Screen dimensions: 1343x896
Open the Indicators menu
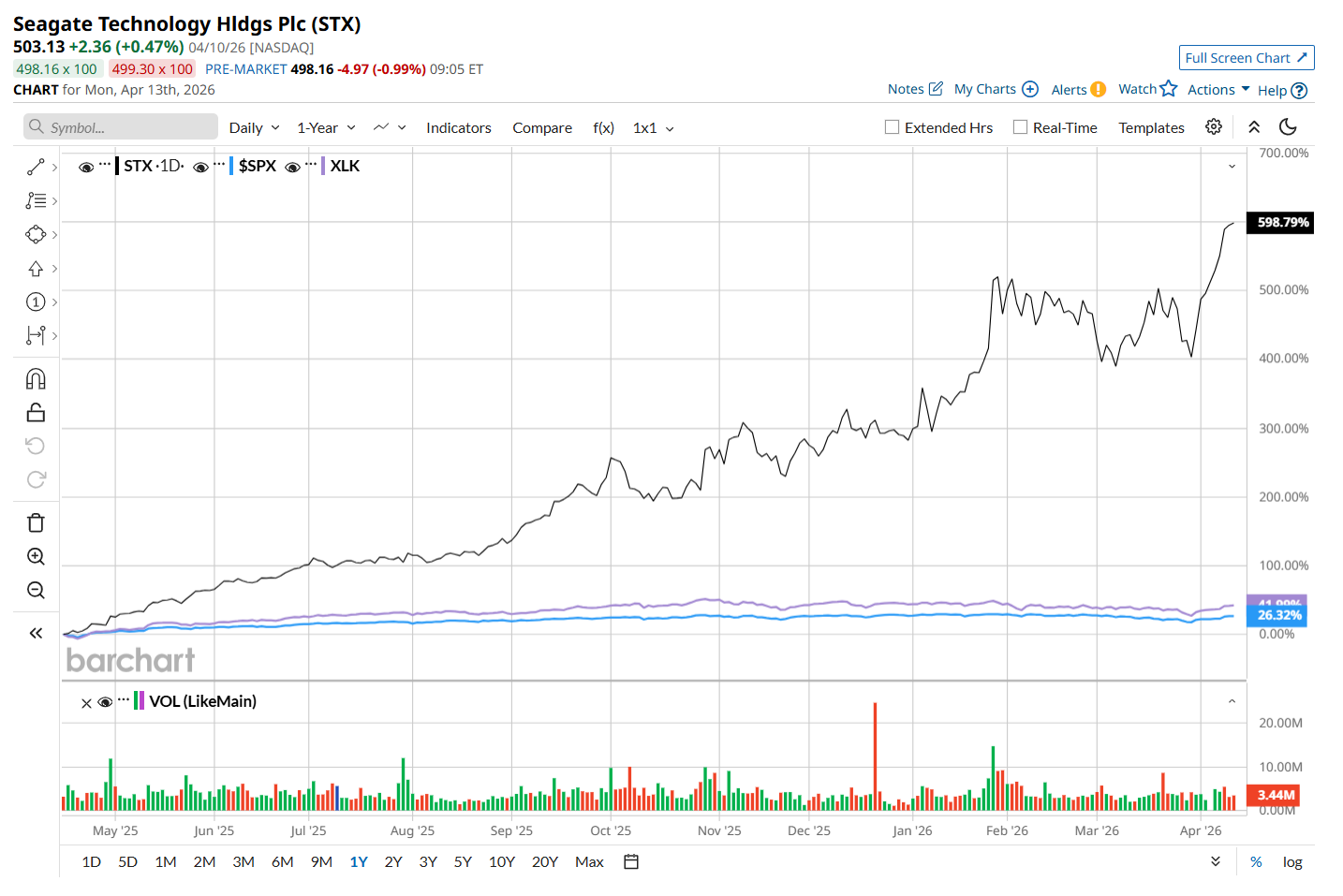click(x=458, y=128)
